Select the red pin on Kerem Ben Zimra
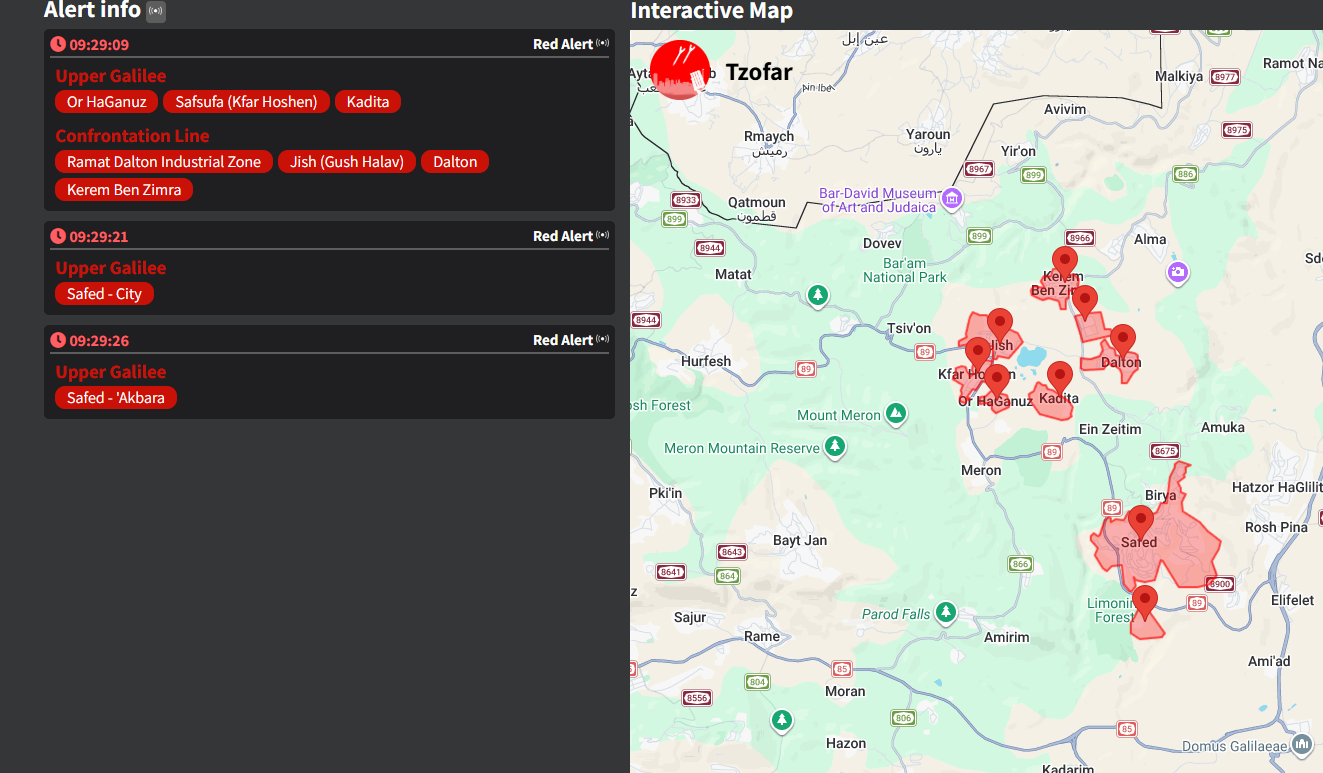Screen dimensions: 1323x773 coord(1065,264)
